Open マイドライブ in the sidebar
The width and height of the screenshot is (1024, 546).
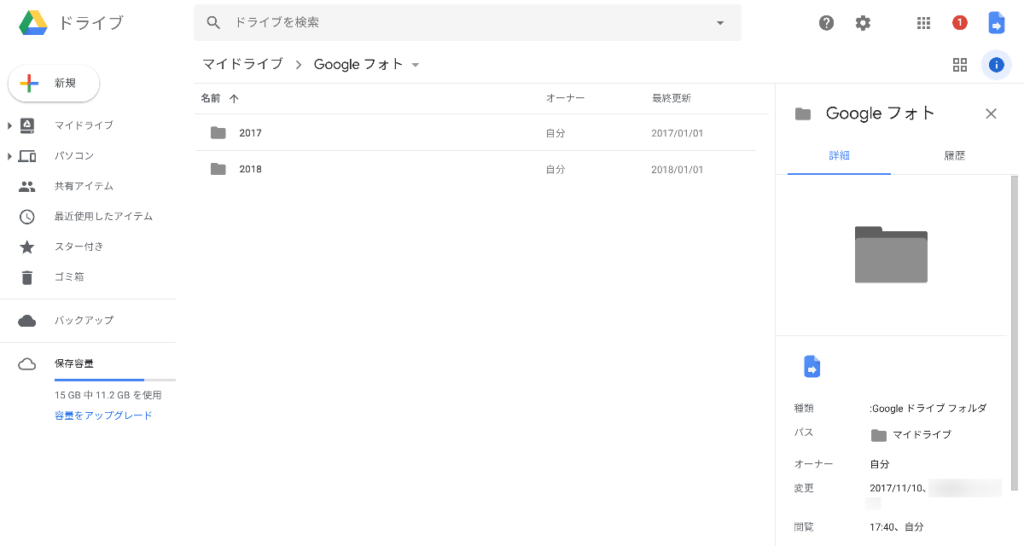(84, 125)
